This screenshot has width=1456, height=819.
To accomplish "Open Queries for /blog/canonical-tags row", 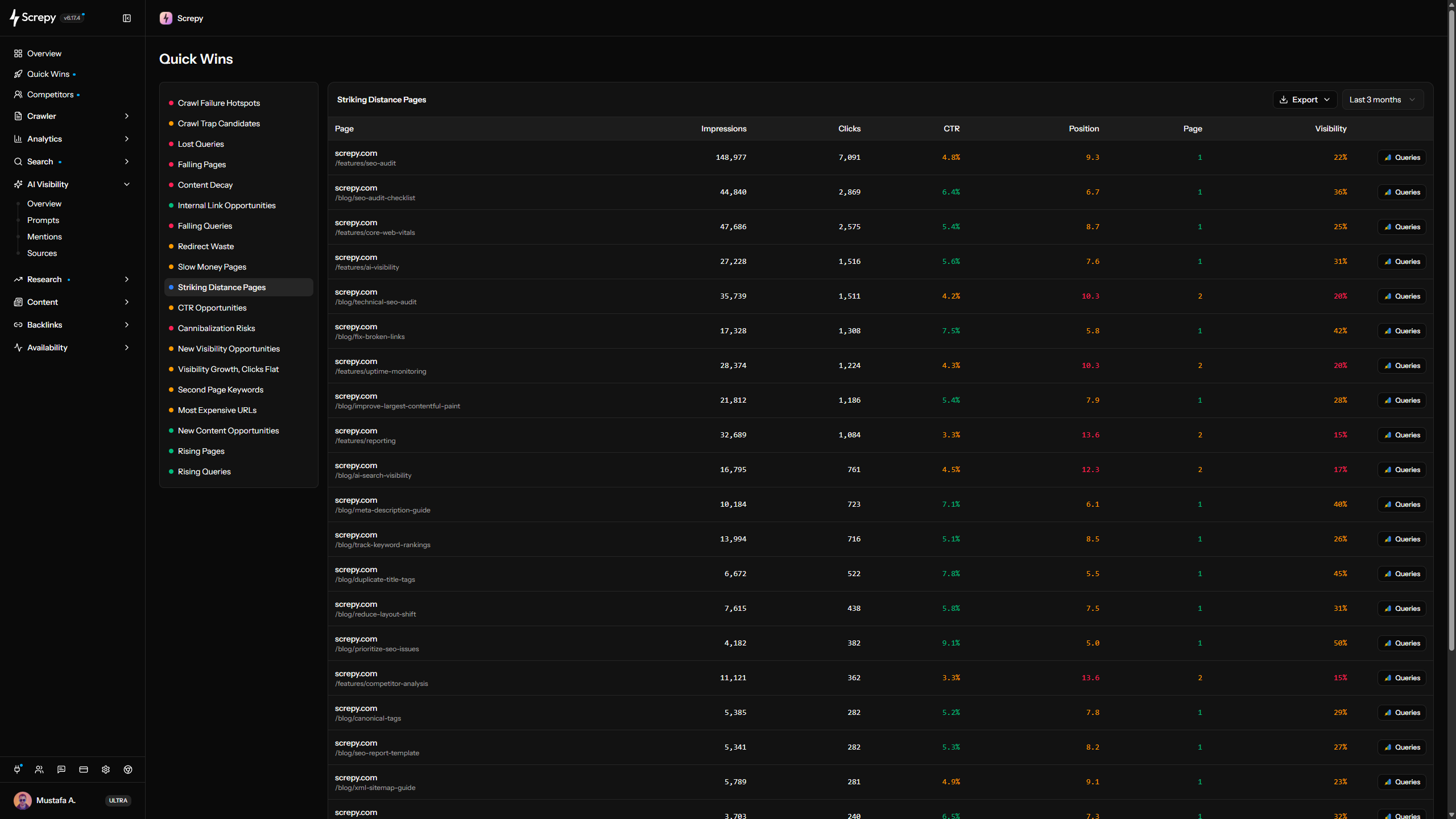I will pyautogui.click(x=1402, y=713).
